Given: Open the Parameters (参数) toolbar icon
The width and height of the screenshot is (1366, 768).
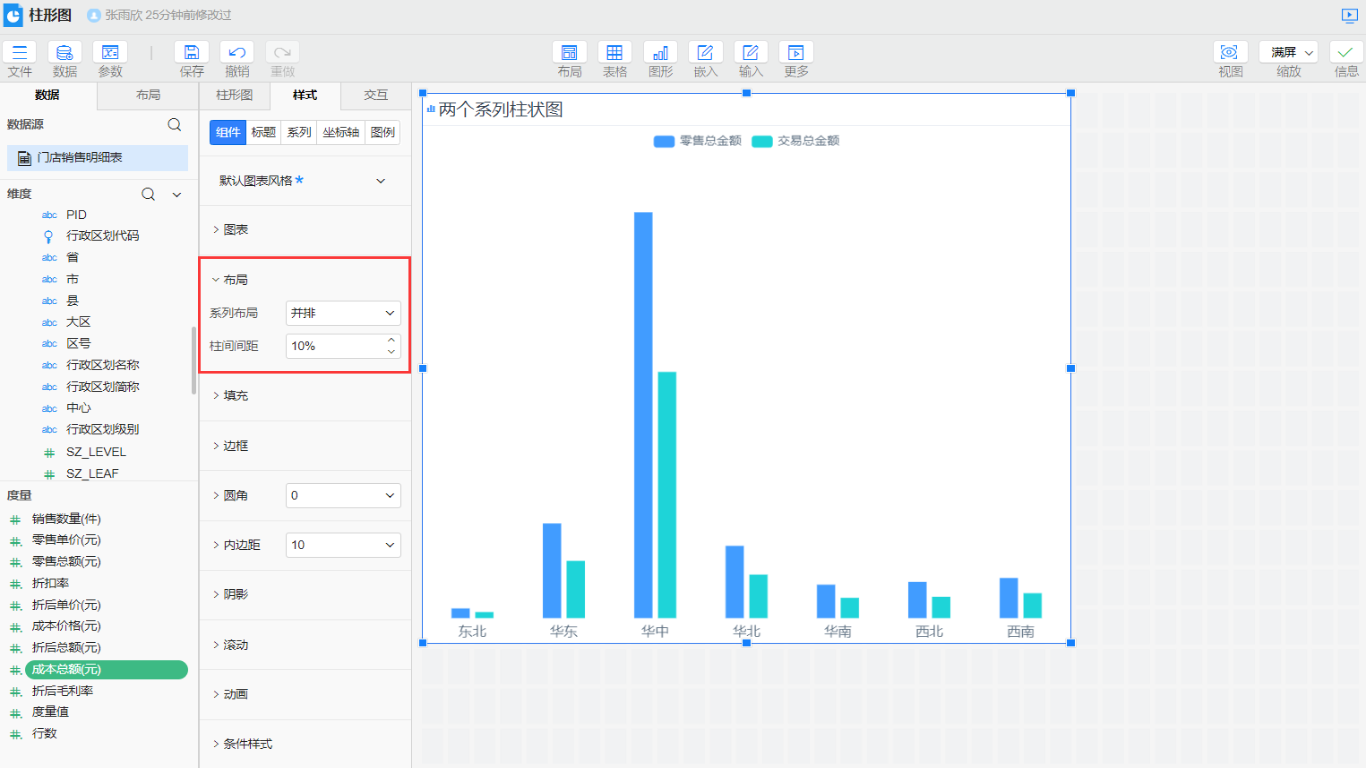Looking at the screenshot, I should click(110, 53).
